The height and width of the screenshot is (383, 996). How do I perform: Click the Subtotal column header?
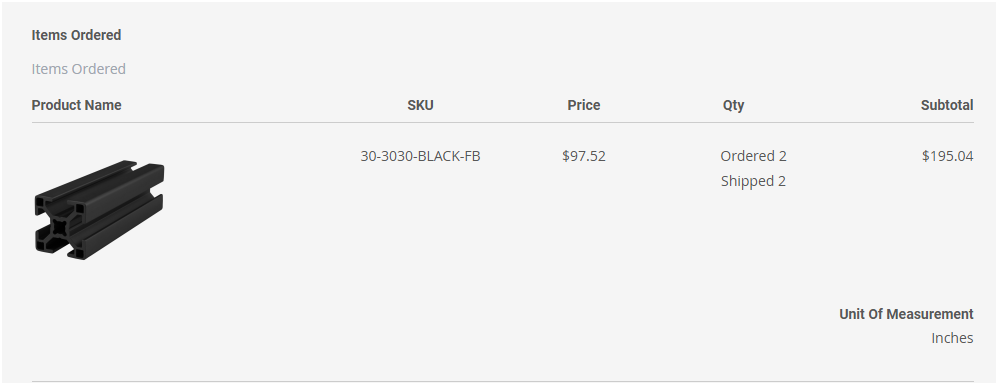(x=947, y=105)
